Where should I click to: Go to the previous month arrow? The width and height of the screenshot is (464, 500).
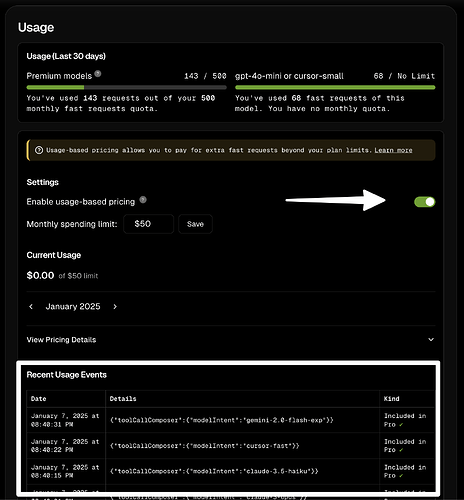[31, 306]
